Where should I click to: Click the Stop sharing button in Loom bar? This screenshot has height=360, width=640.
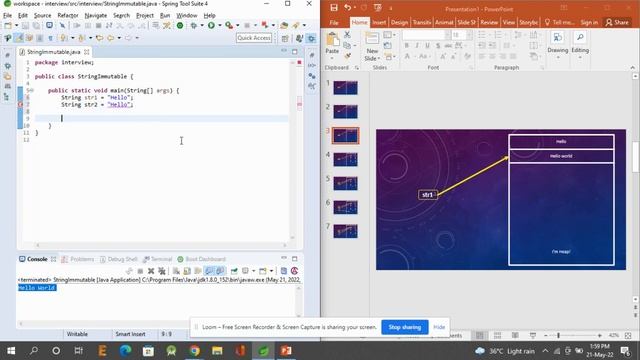click(x=404, y=327)
